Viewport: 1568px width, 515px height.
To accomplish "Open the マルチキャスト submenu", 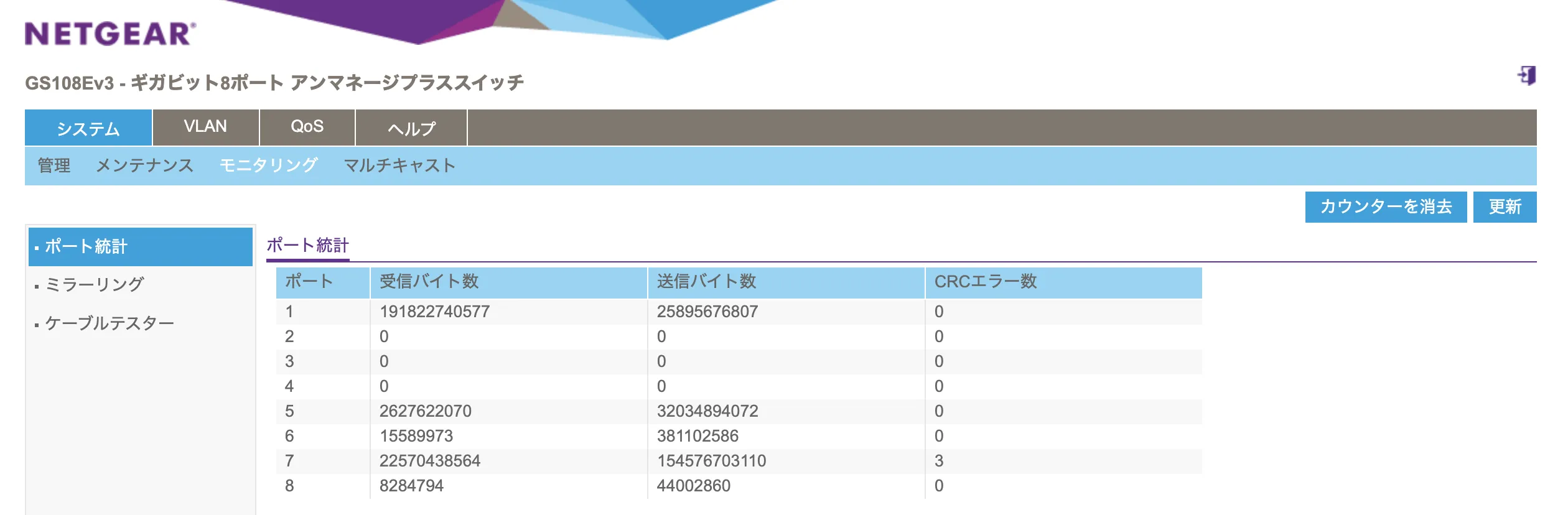I will click(x=399, y=165).
